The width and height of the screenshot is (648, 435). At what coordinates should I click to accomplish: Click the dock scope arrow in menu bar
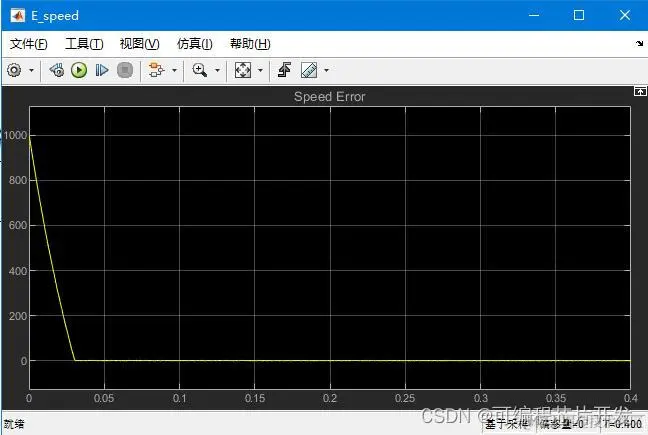[x=639, y=43]
